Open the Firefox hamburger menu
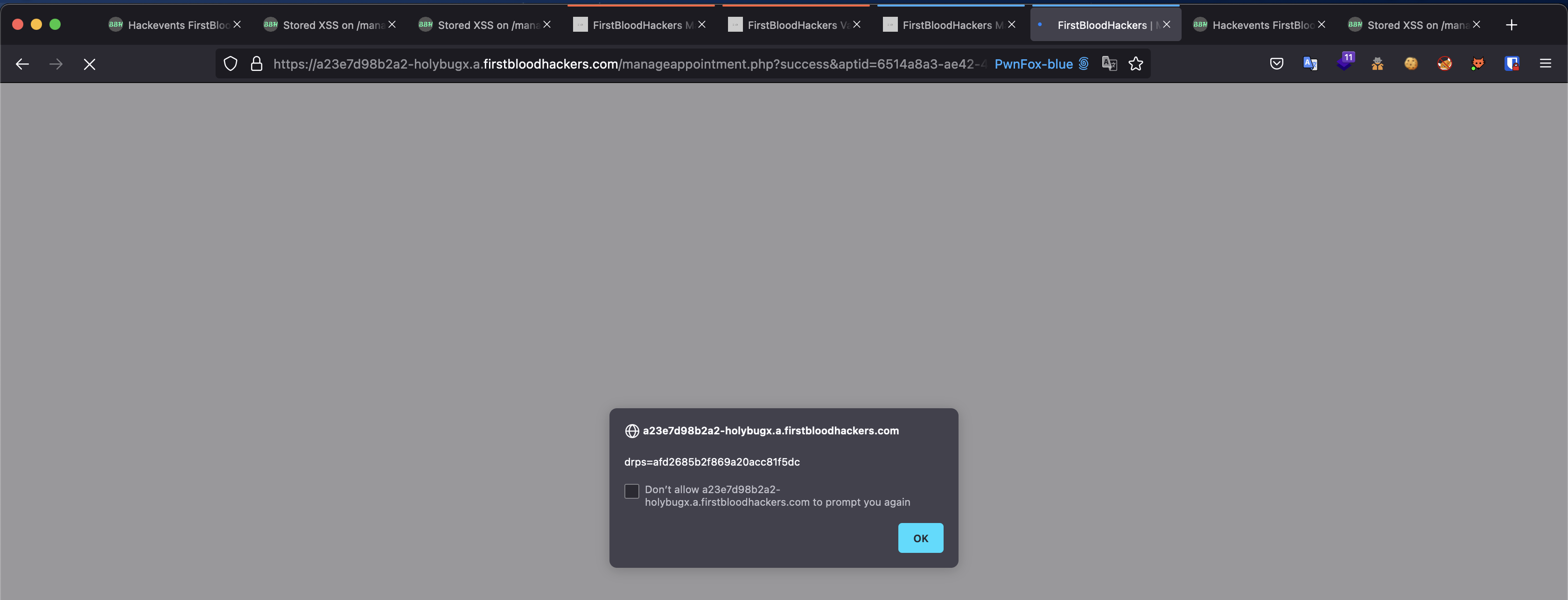 click(x=1546, y=63)
